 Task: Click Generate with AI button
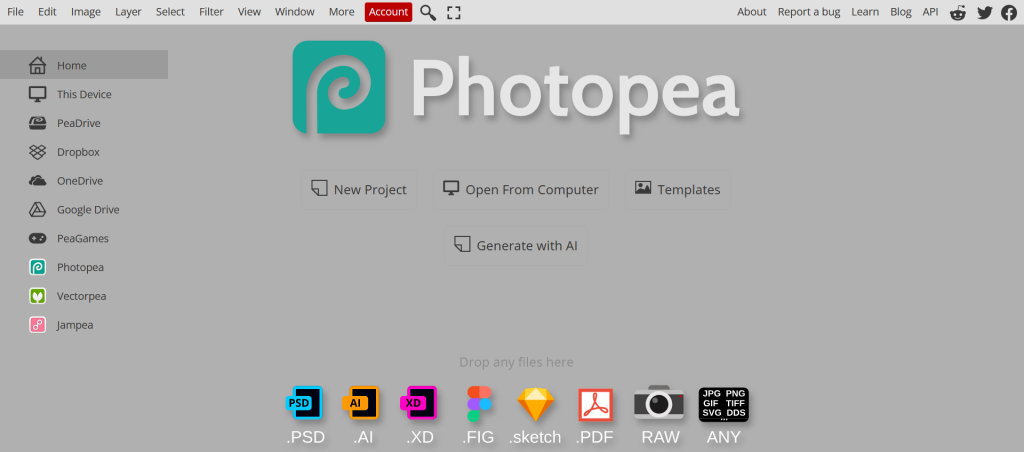pos(516,246)
